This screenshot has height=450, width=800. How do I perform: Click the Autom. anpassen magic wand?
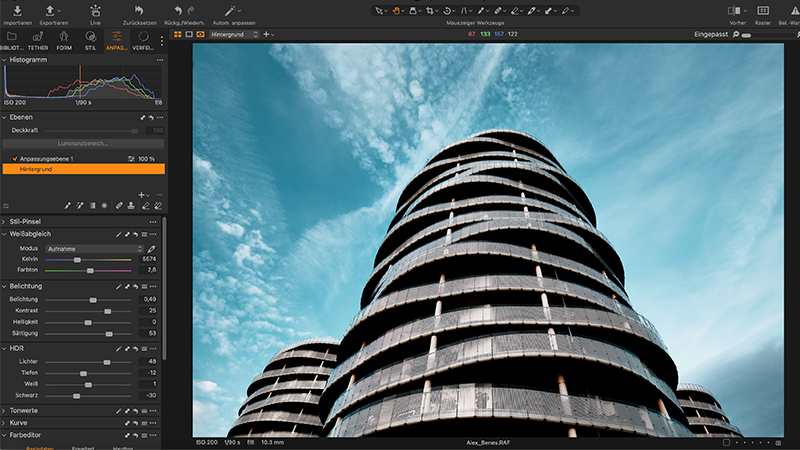228,10
